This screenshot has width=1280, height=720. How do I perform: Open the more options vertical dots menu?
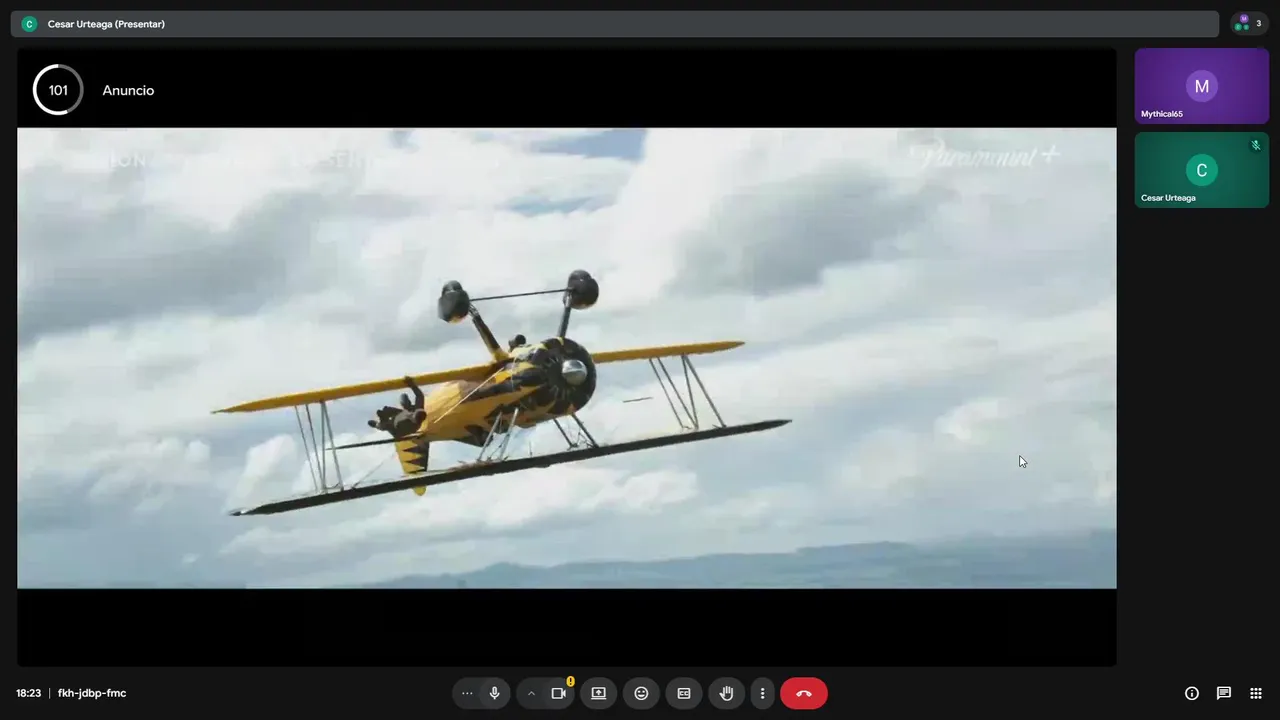tap(762, 693)
